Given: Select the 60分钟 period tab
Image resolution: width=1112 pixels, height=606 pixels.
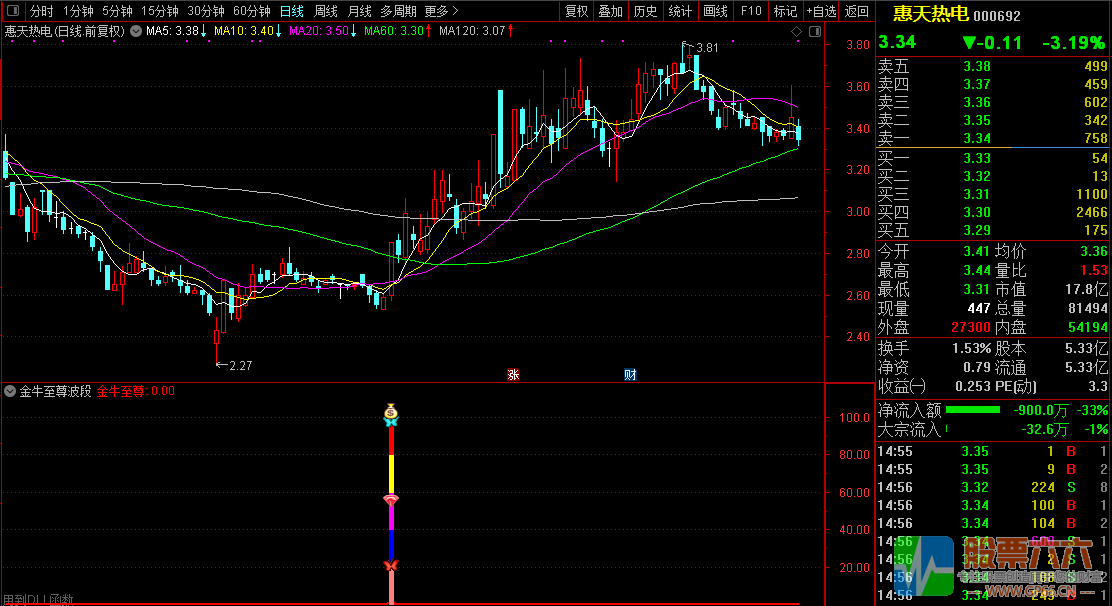Looking at the screenshot, I should click(251, 12).
